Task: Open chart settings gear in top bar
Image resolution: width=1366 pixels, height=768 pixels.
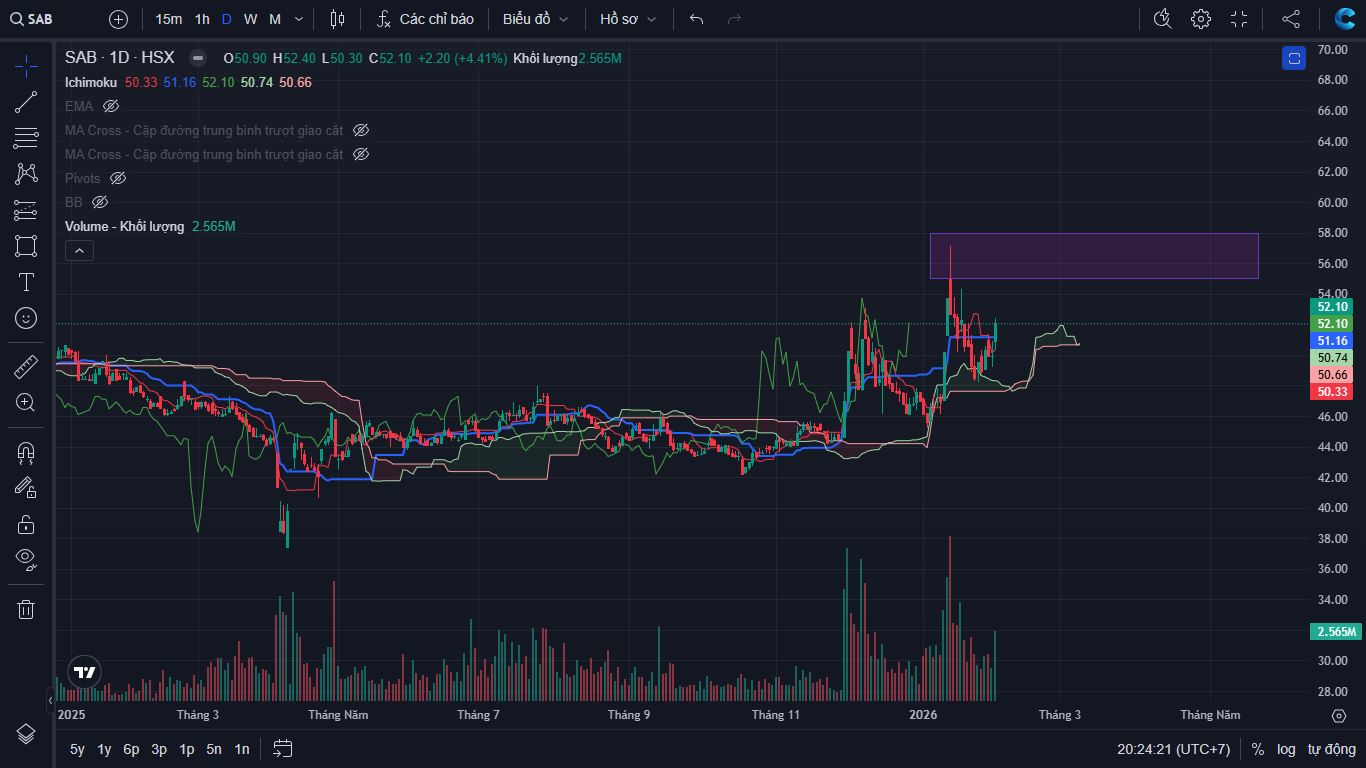Action: 1201,19
